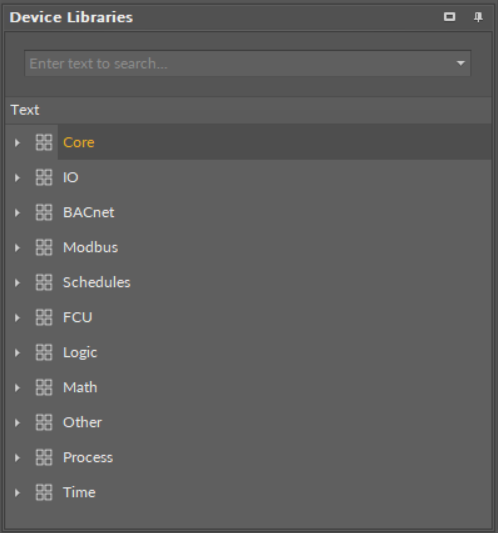
Task: Click the Math library grid icon
Action: click(x=44, y=388)
